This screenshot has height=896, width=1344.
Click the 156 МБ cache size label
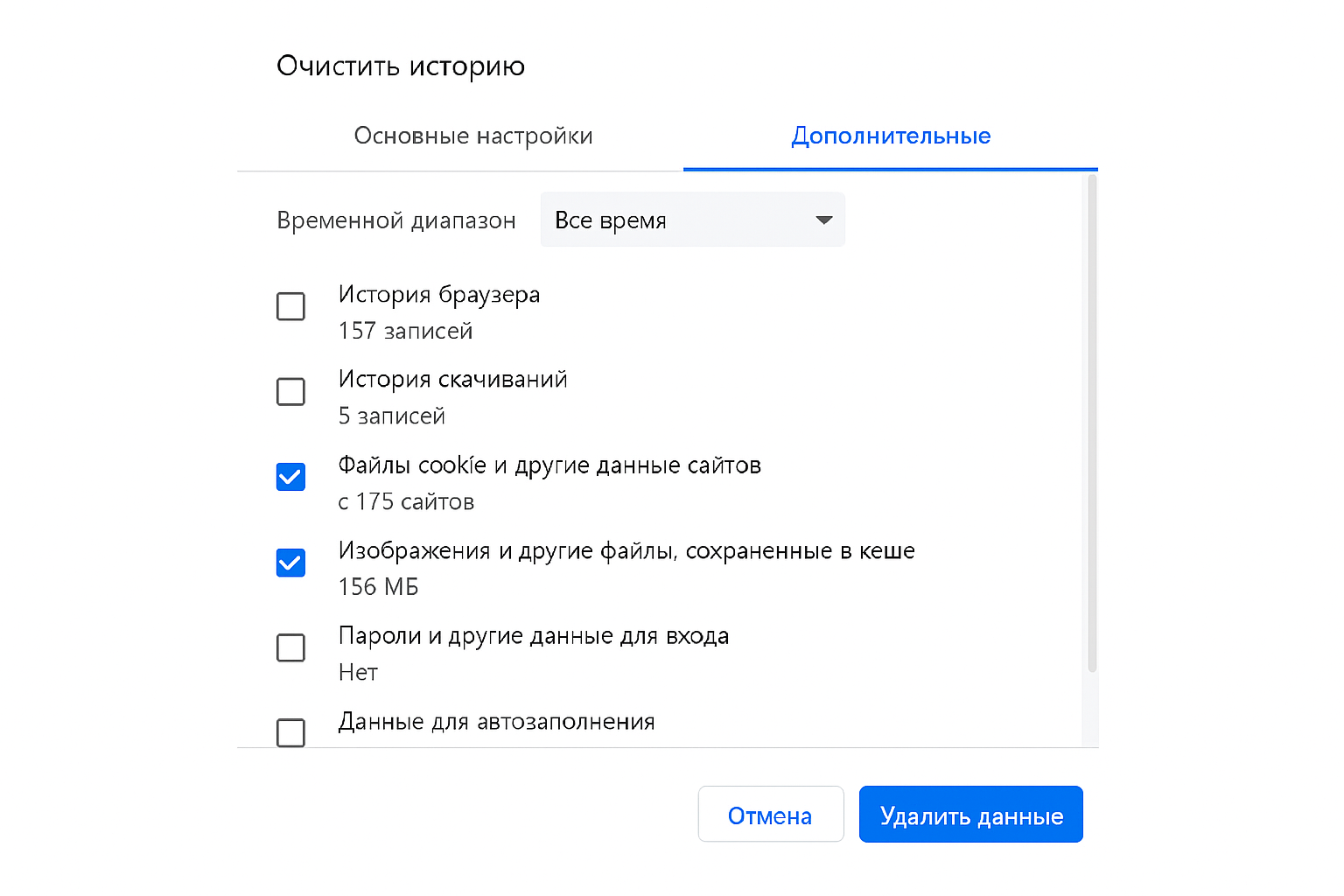[x=378, y=586]
